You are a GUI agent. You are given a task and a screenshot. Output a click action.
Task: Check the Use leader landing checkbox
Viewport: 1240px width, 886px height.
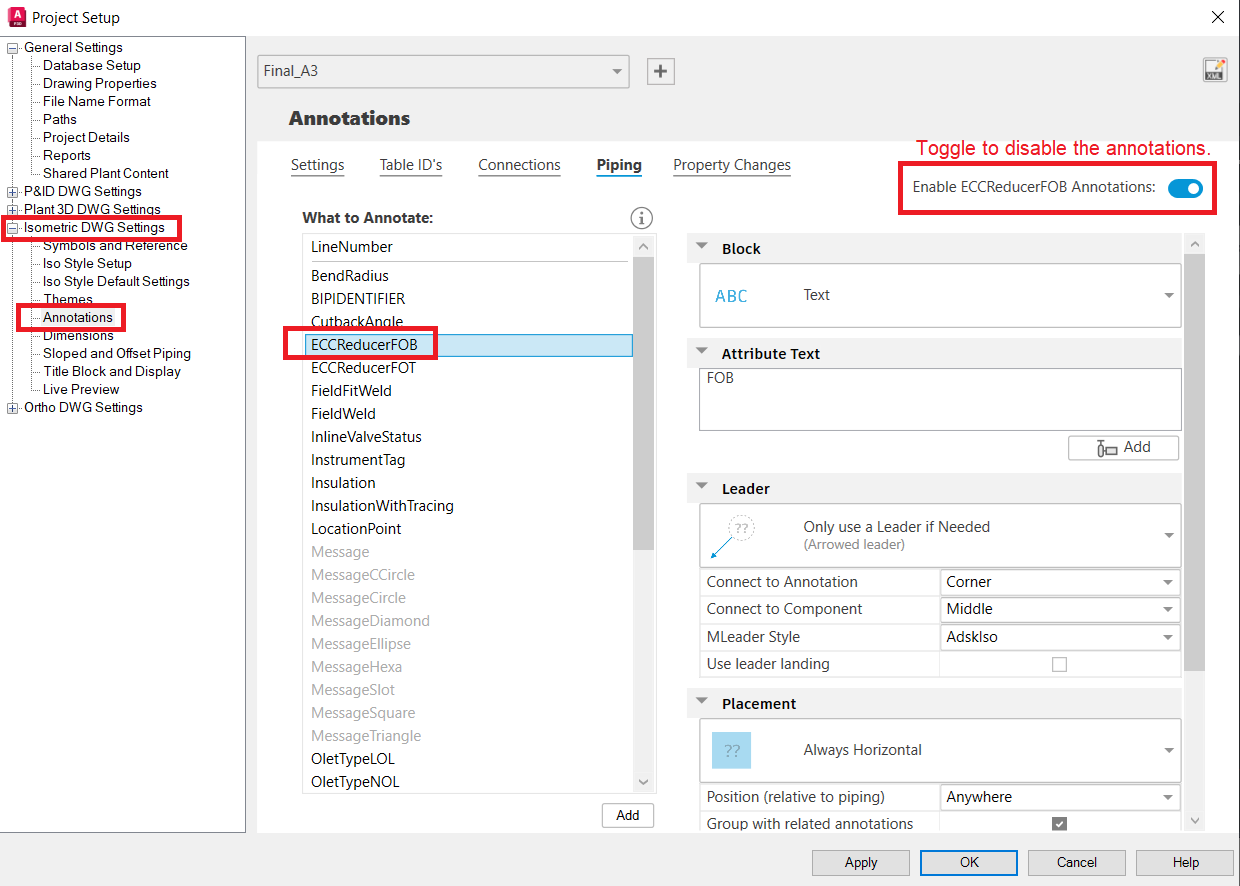point(1059,663)
